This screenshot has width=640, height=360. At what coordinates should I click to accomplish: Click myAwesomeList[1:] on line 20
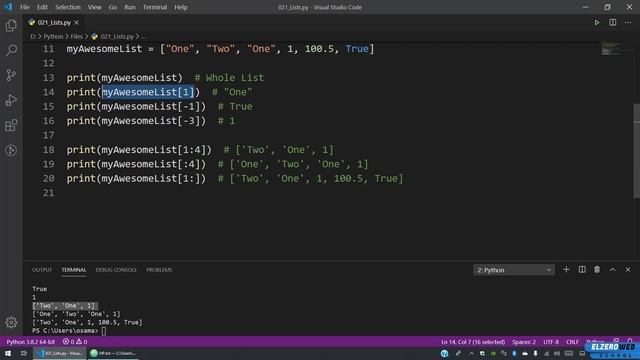[x=151, y=178]
